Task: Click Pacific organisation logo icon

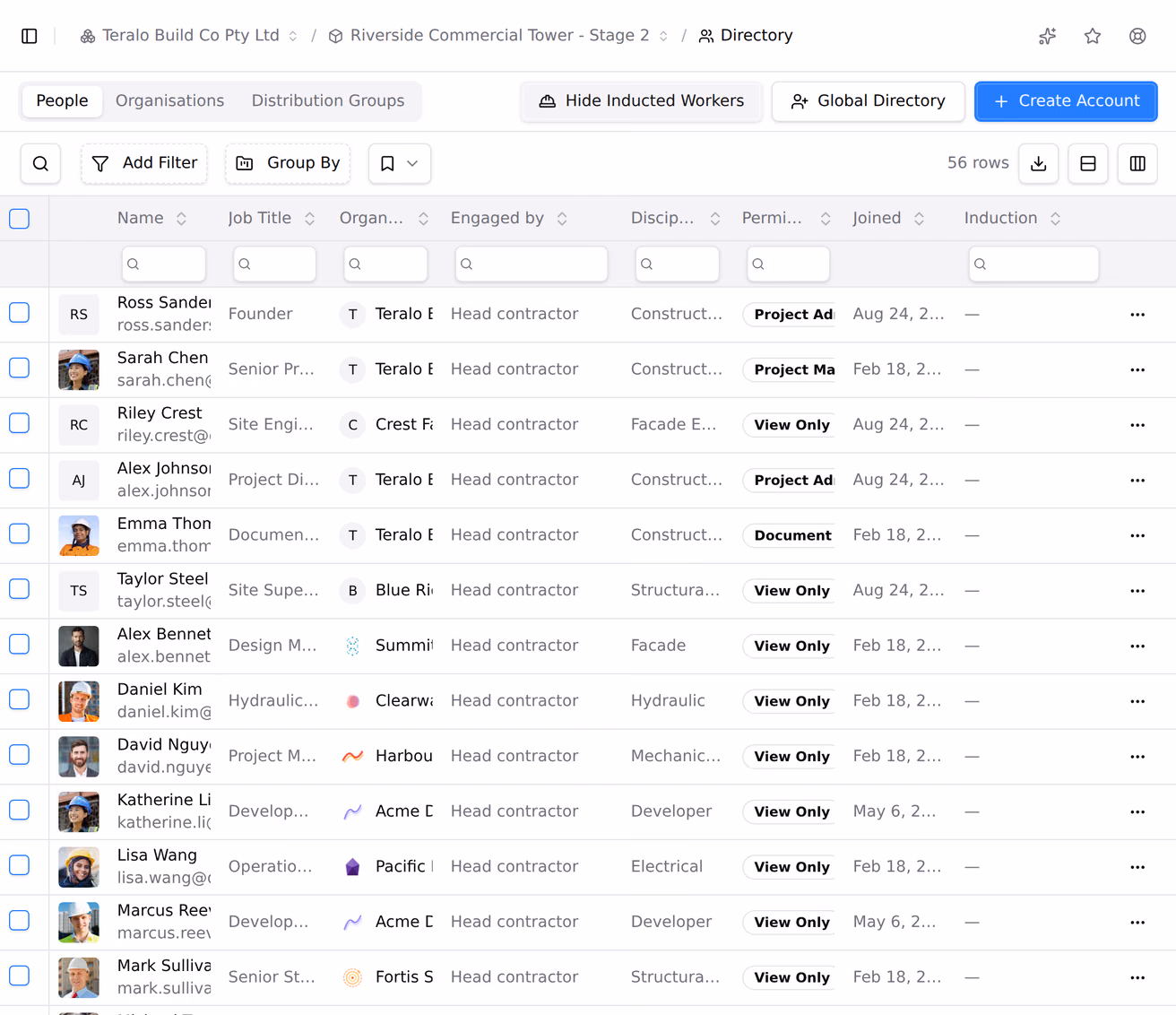Action: coord(353,867)
